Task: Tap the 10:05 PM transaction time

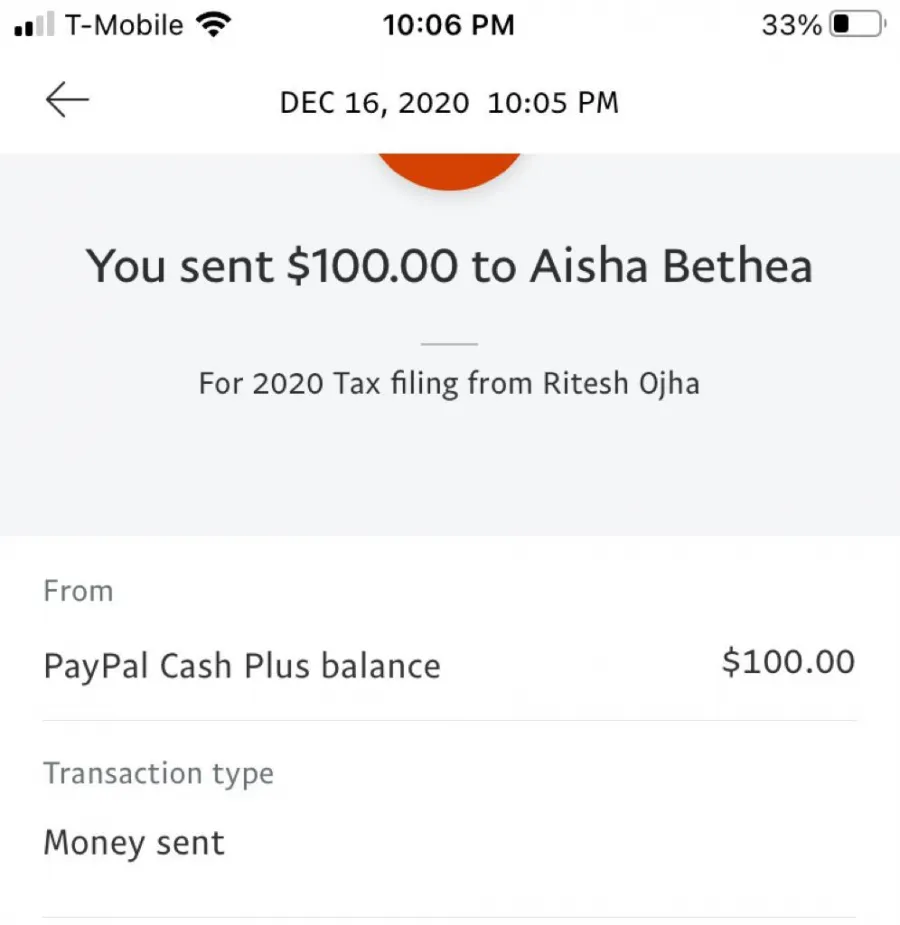Action: 553,102
